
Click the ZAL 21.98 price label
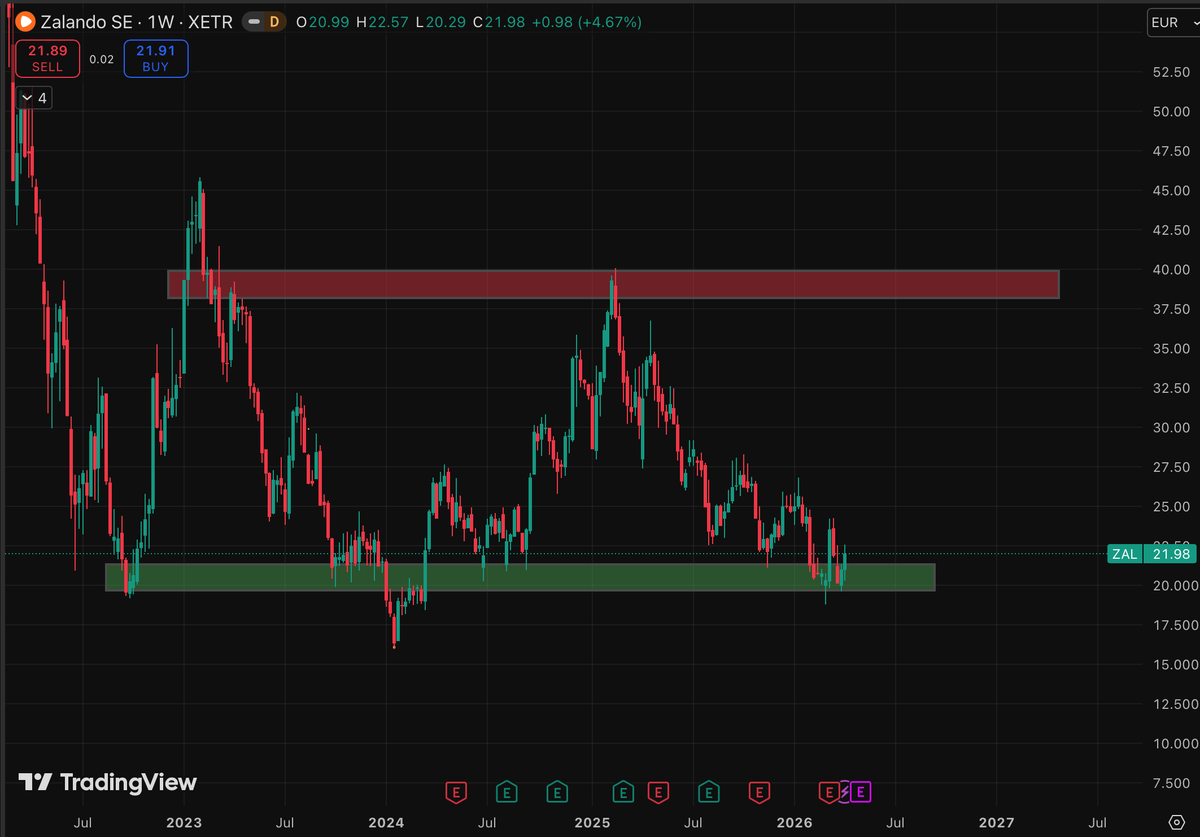pos(1151,554)
